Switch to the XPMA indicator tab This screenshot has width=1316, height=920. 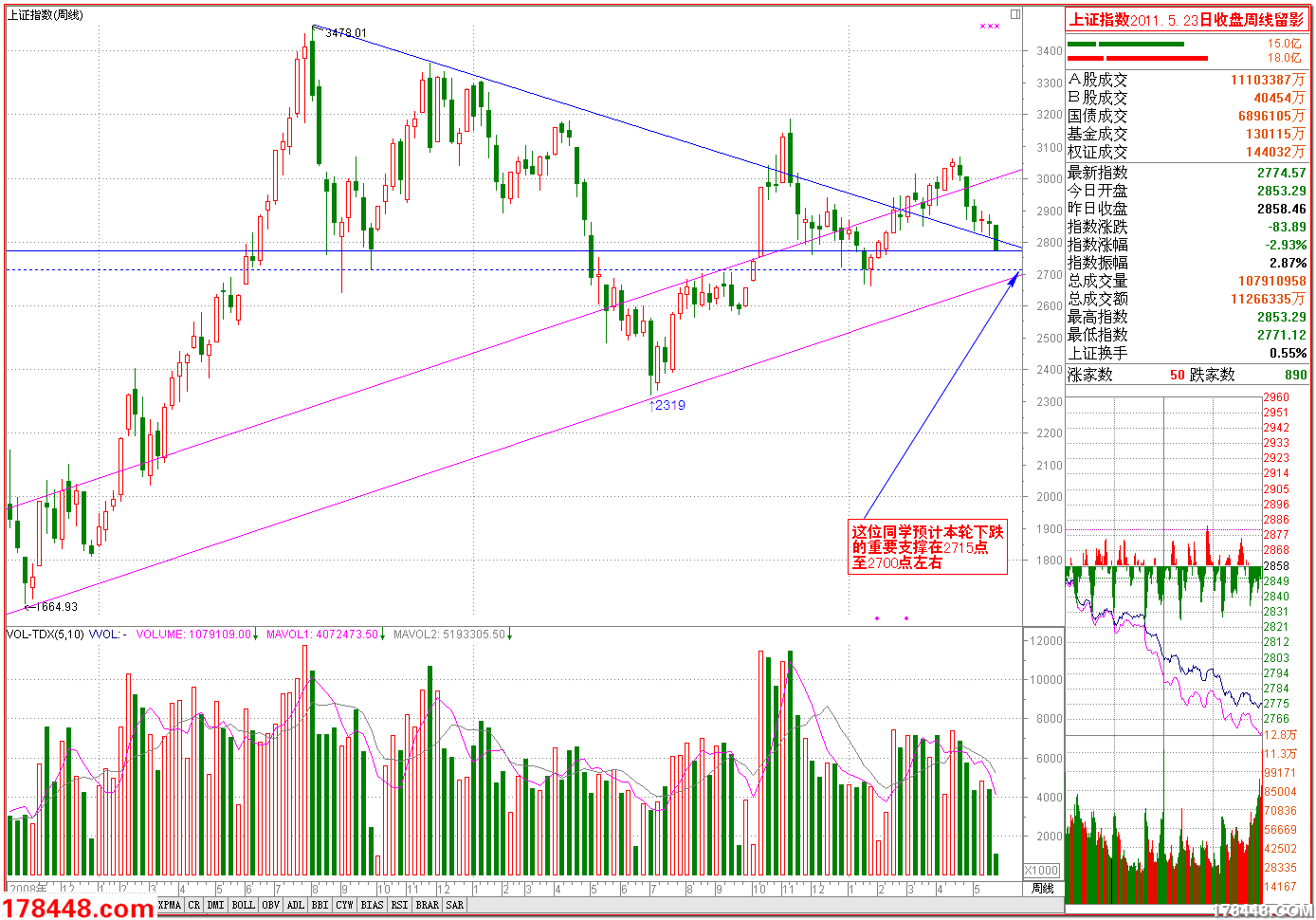[x=170, y=905]
